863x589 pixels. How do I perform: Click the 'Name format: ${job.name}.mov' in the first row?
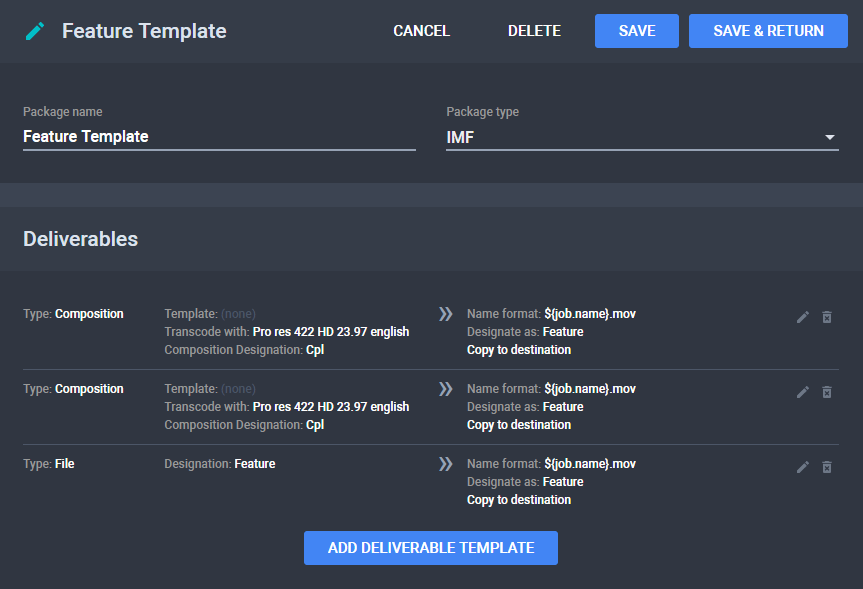551,314
